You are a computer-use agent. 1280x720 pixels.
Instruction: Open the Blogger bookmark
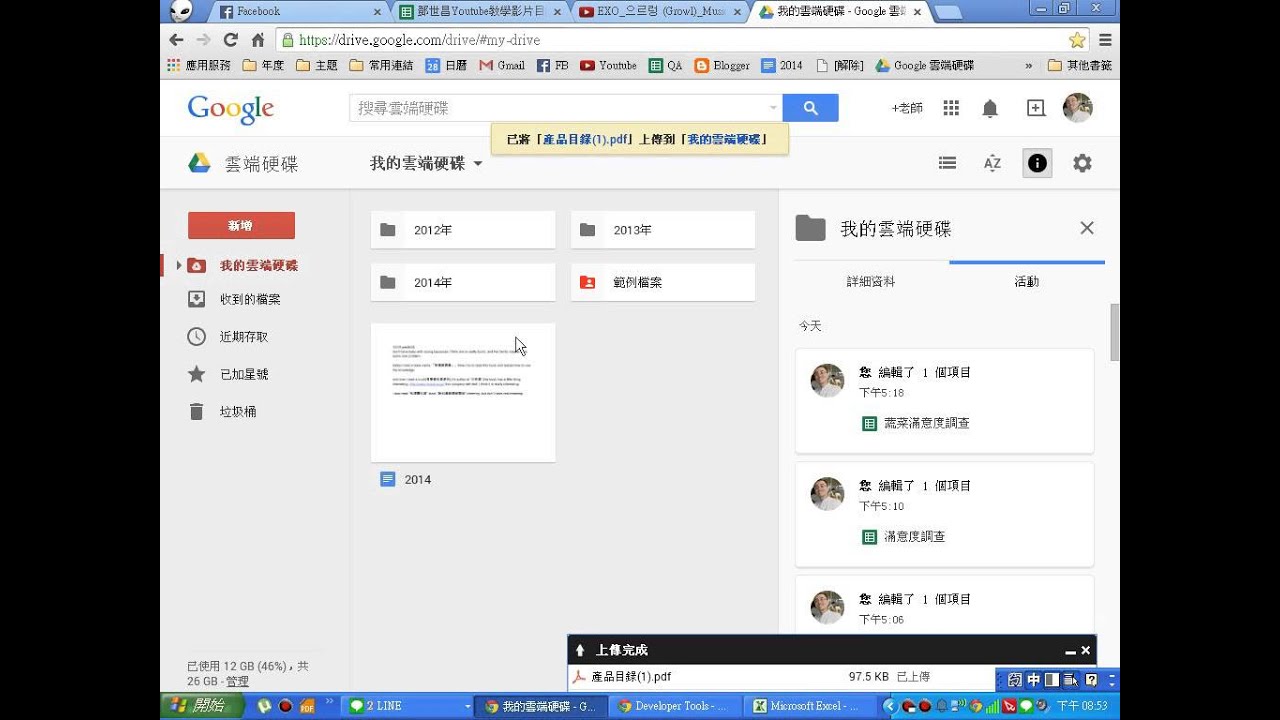coord(722,66)
